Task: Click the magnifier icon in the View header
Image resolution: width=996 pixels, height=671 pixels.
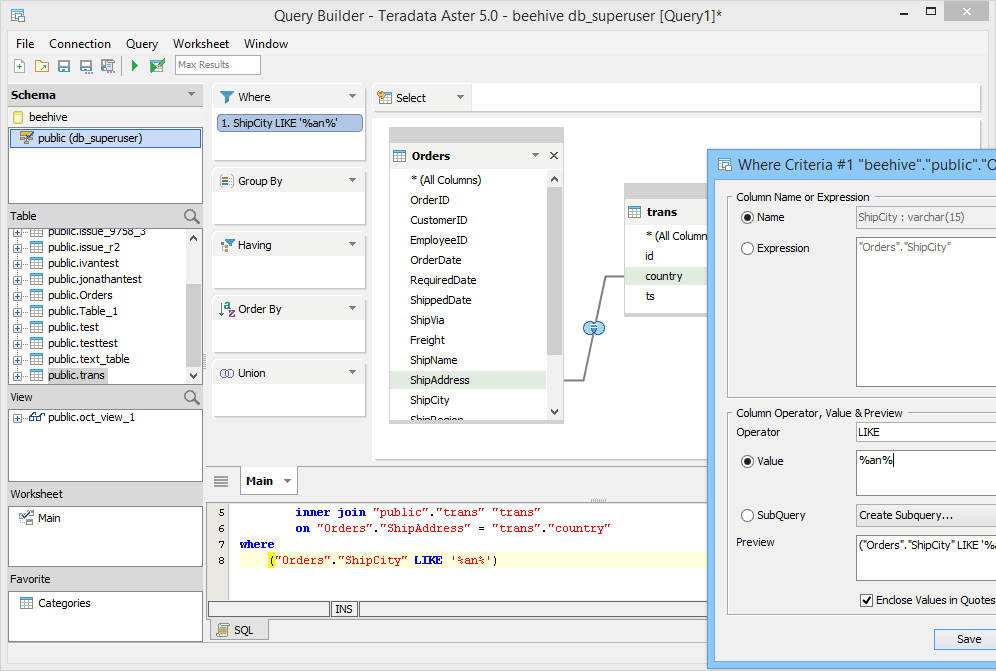Action: (x=191, y=397)
